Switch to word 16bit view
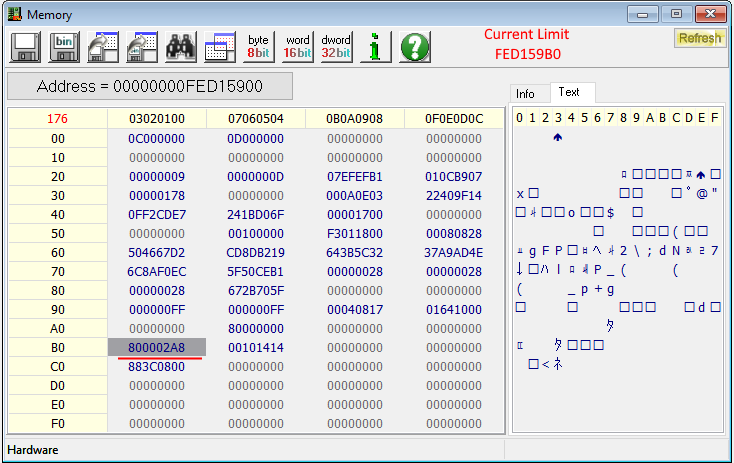734x463 pixels. click(297, 47)
